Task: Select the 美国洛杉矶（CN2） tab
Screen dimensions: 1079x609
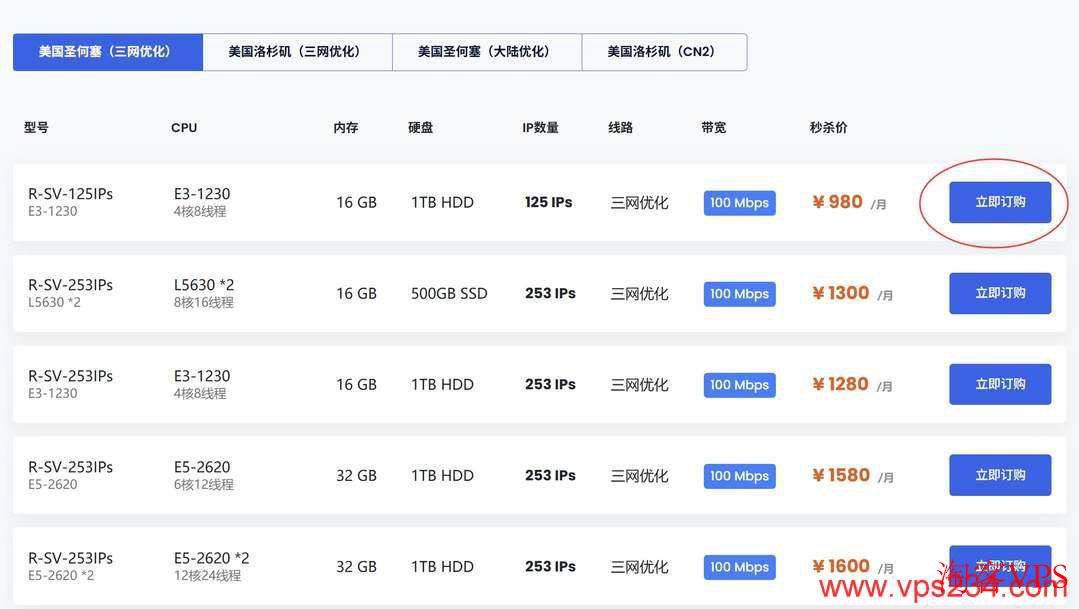Action: 664,52
